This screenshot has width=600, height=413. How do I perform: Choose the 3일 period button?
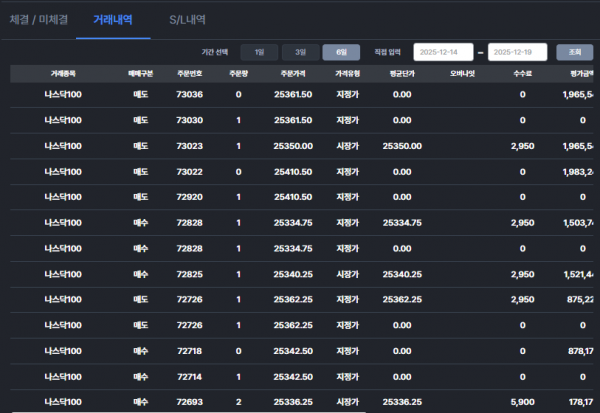pos(301,52)
